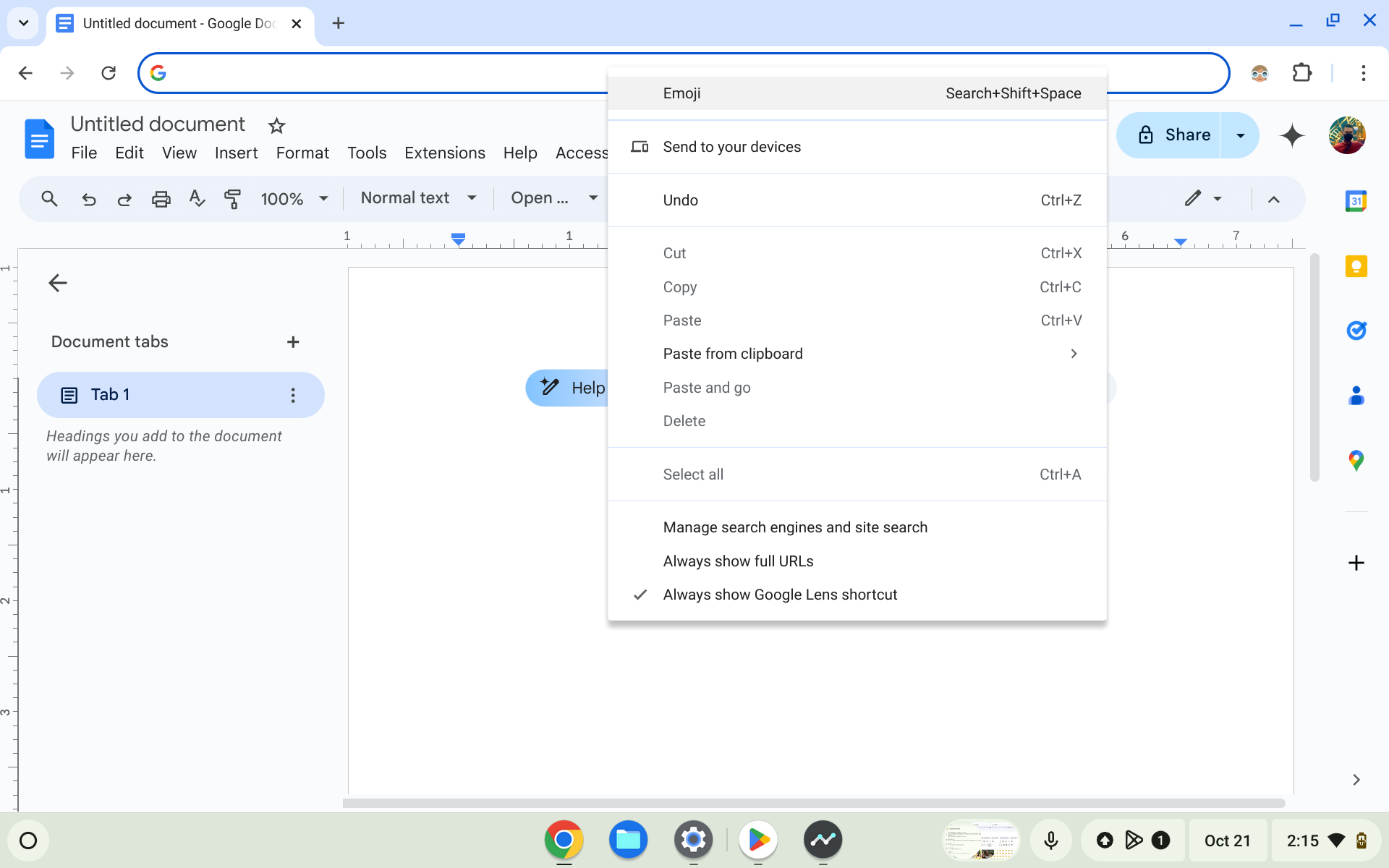The width and height of the screenshot is (1389, 868).
Task: Click the horizontal scrollbar below document
Action: point(814,803)
